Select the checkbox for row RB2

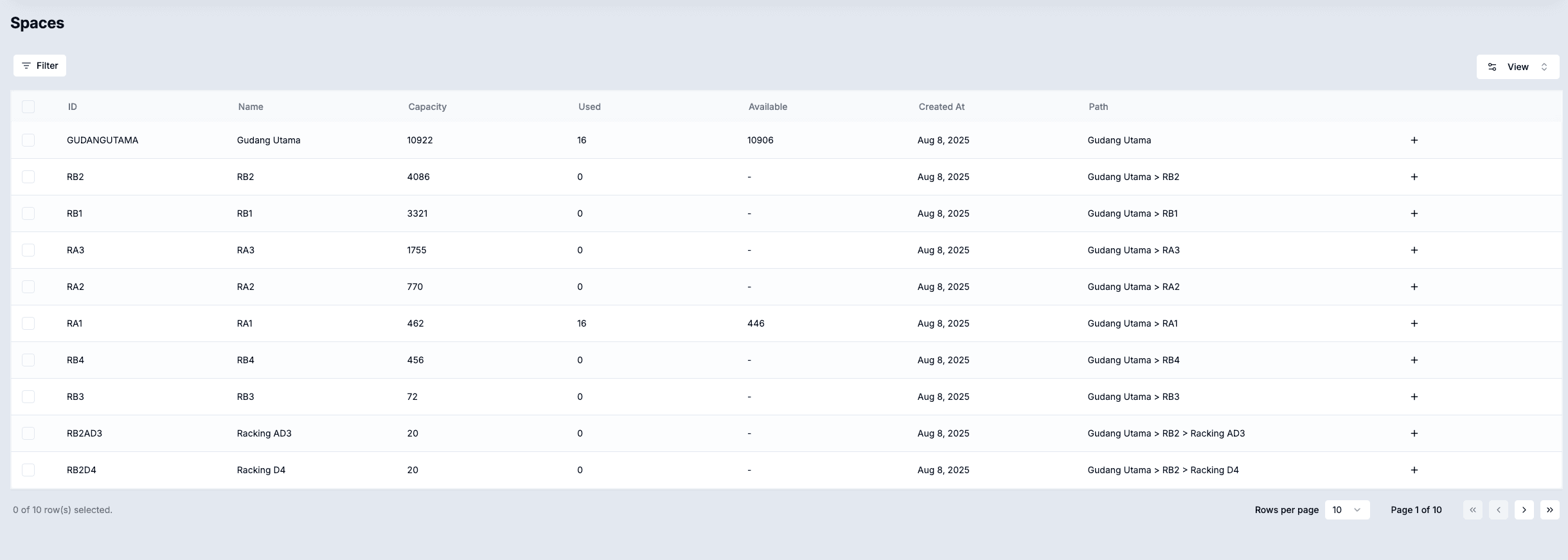point(28,177)
